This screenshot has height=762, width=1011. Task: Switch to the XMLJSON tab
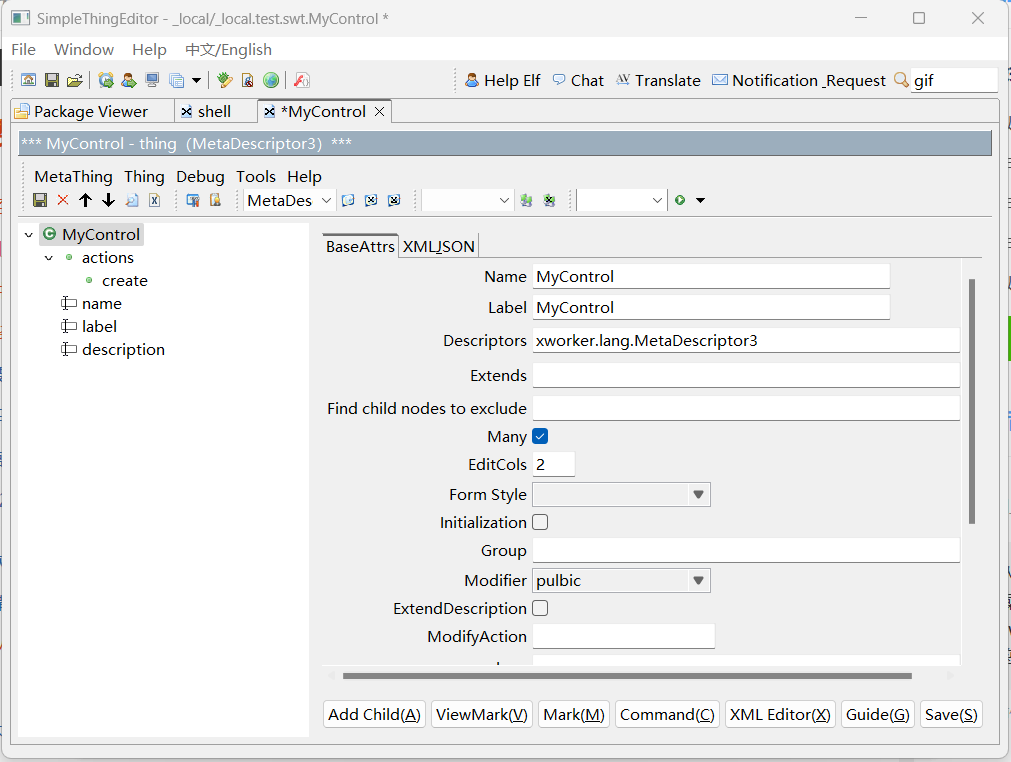438,245
